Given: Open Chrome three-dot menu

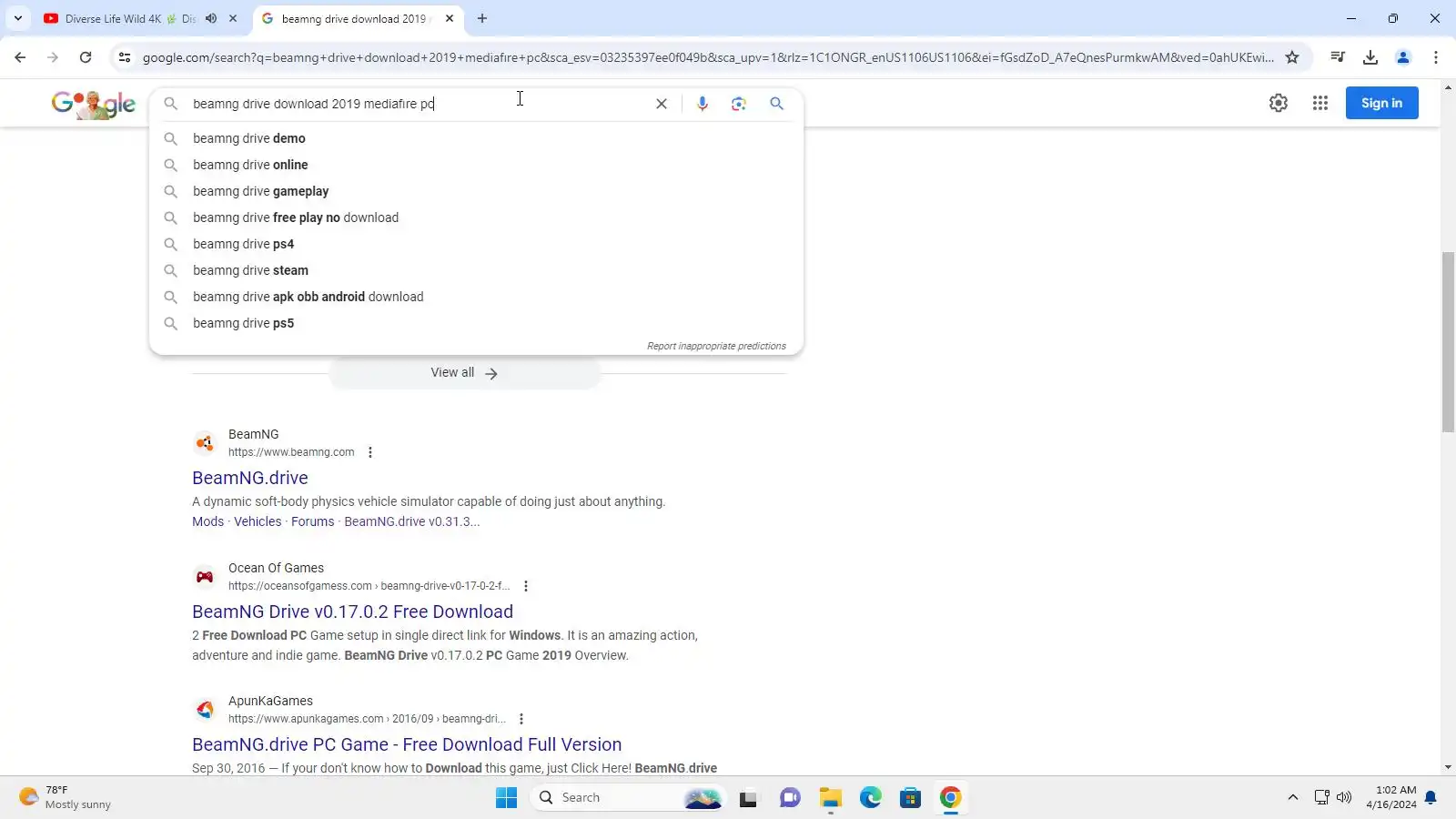Looking at the screenshot, I should coord(1436,57).
